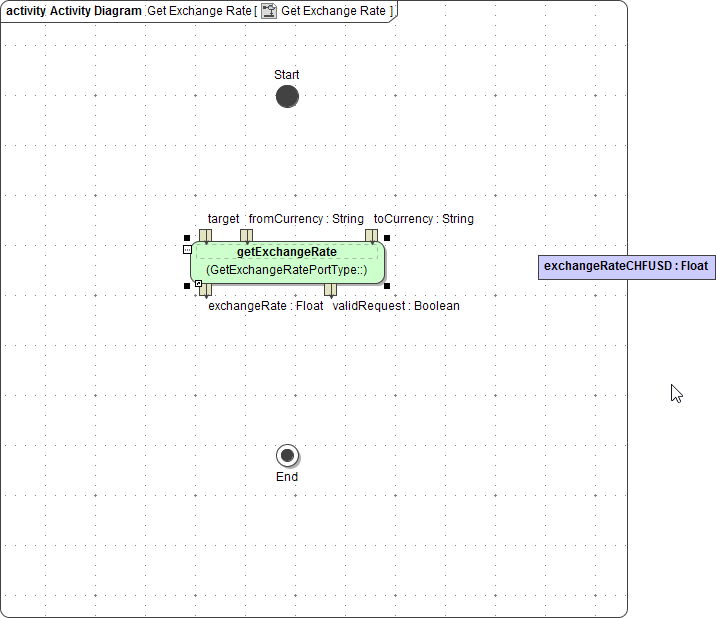Viewport: 716px width, 618px height.
Task: Select the exchangeRate output pin
Action: pos(206,290)
